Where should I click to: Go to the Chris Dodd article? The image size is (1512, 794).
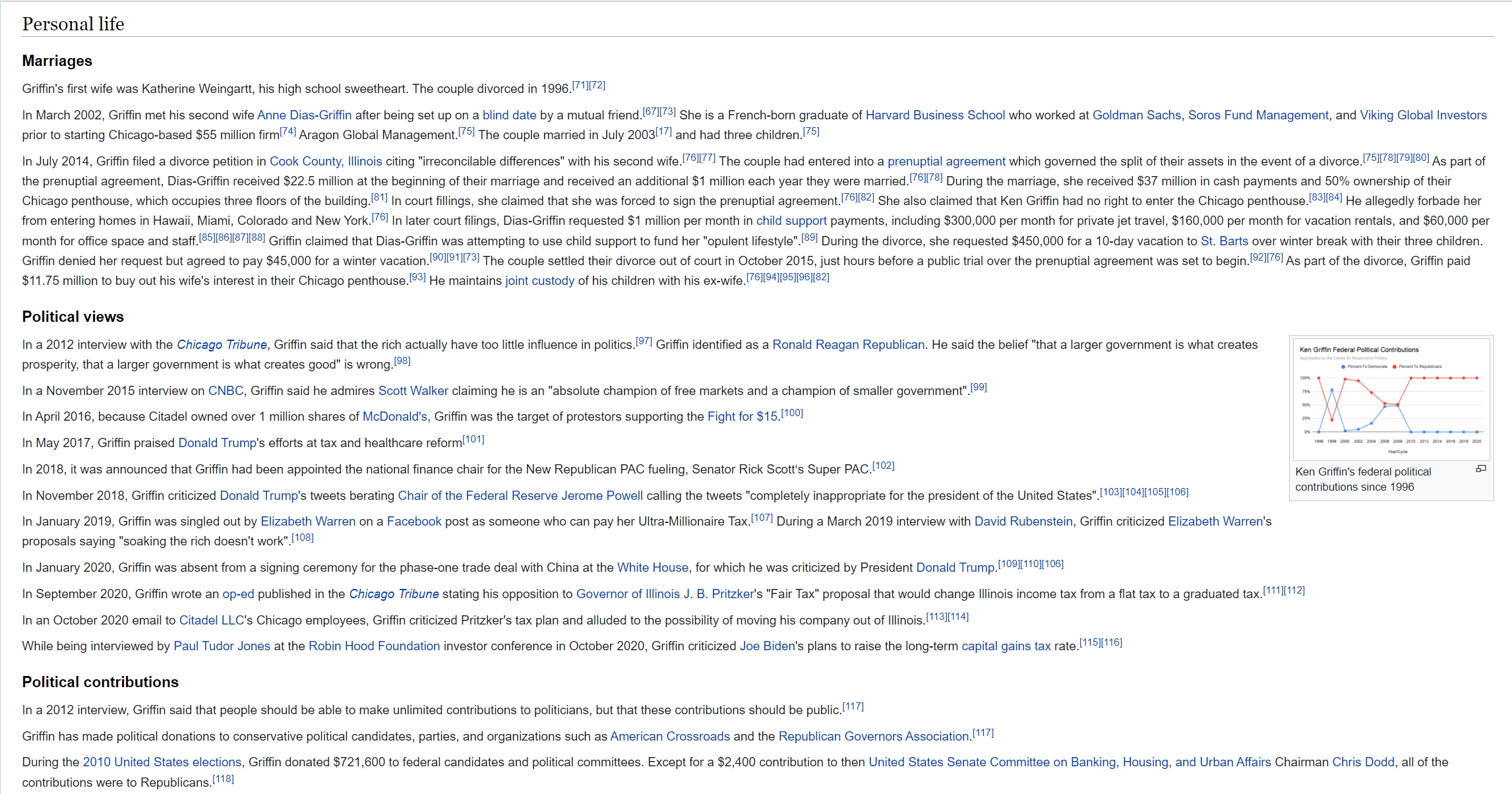point(1363,762)
